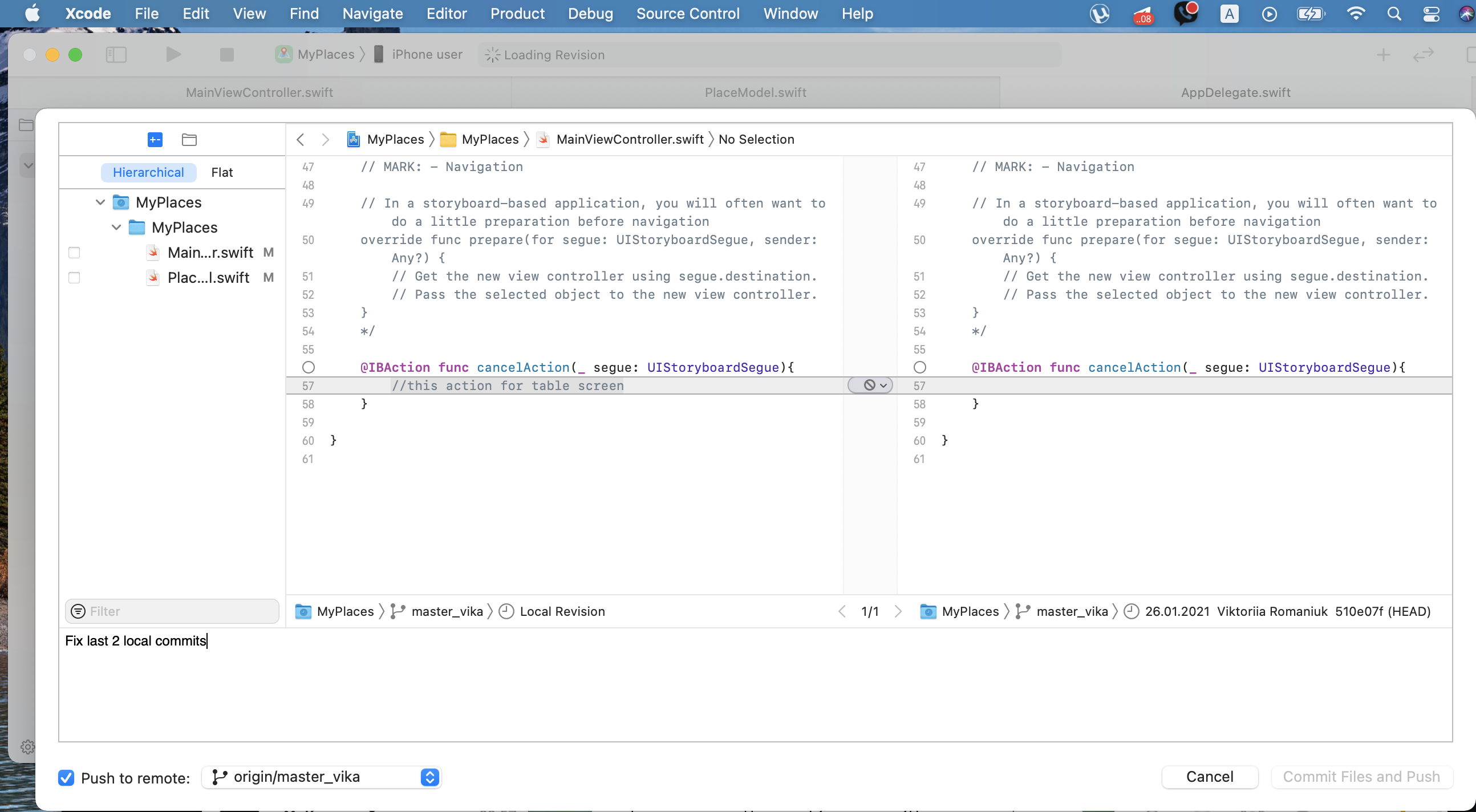
Task: Select Main...r.swift in changed files list
Action: [210, 253]
